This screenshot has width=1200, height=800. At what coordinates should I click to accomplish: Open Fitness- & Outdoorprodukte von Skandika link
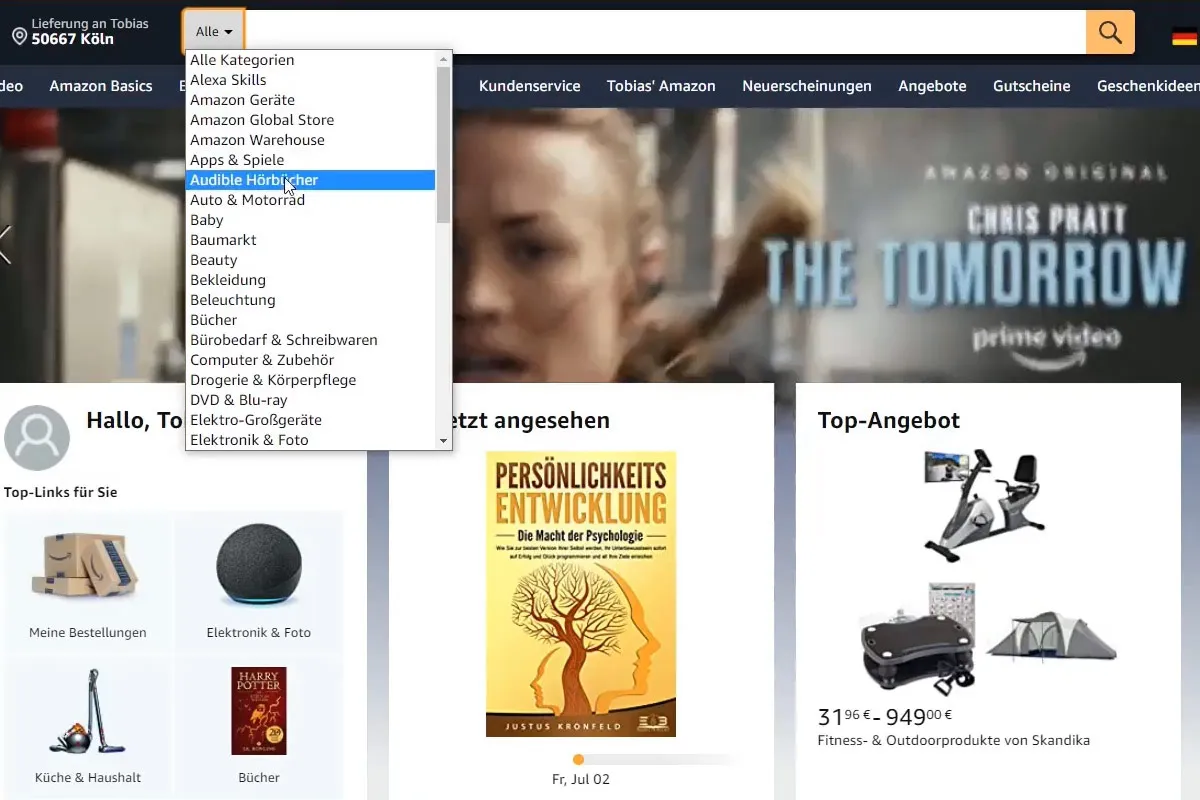(x=954, y=741)
